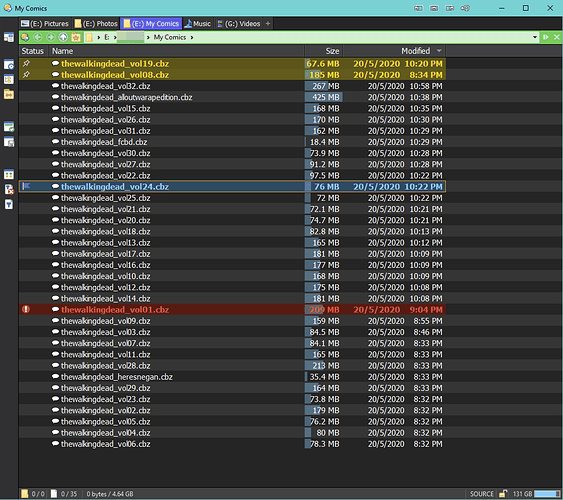Click the Forward navigation arrow
This screenshot has width=563, height=500.
click(51, 37)
